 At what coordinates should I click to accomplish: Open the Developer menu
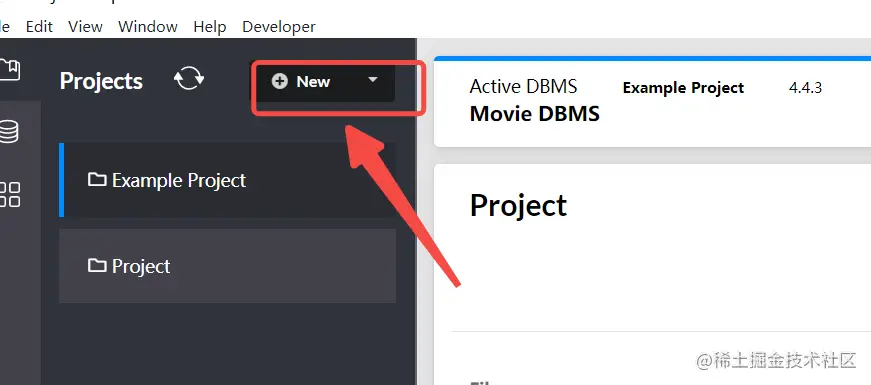pyautogui.click(x=279, y=27)
